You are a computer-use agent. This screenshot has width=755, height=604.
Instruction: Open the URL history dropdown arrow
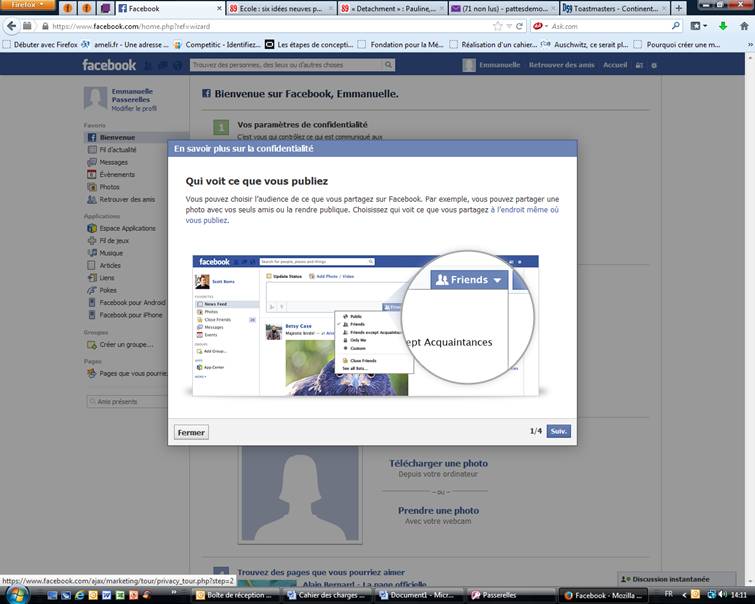click(508, 26)
